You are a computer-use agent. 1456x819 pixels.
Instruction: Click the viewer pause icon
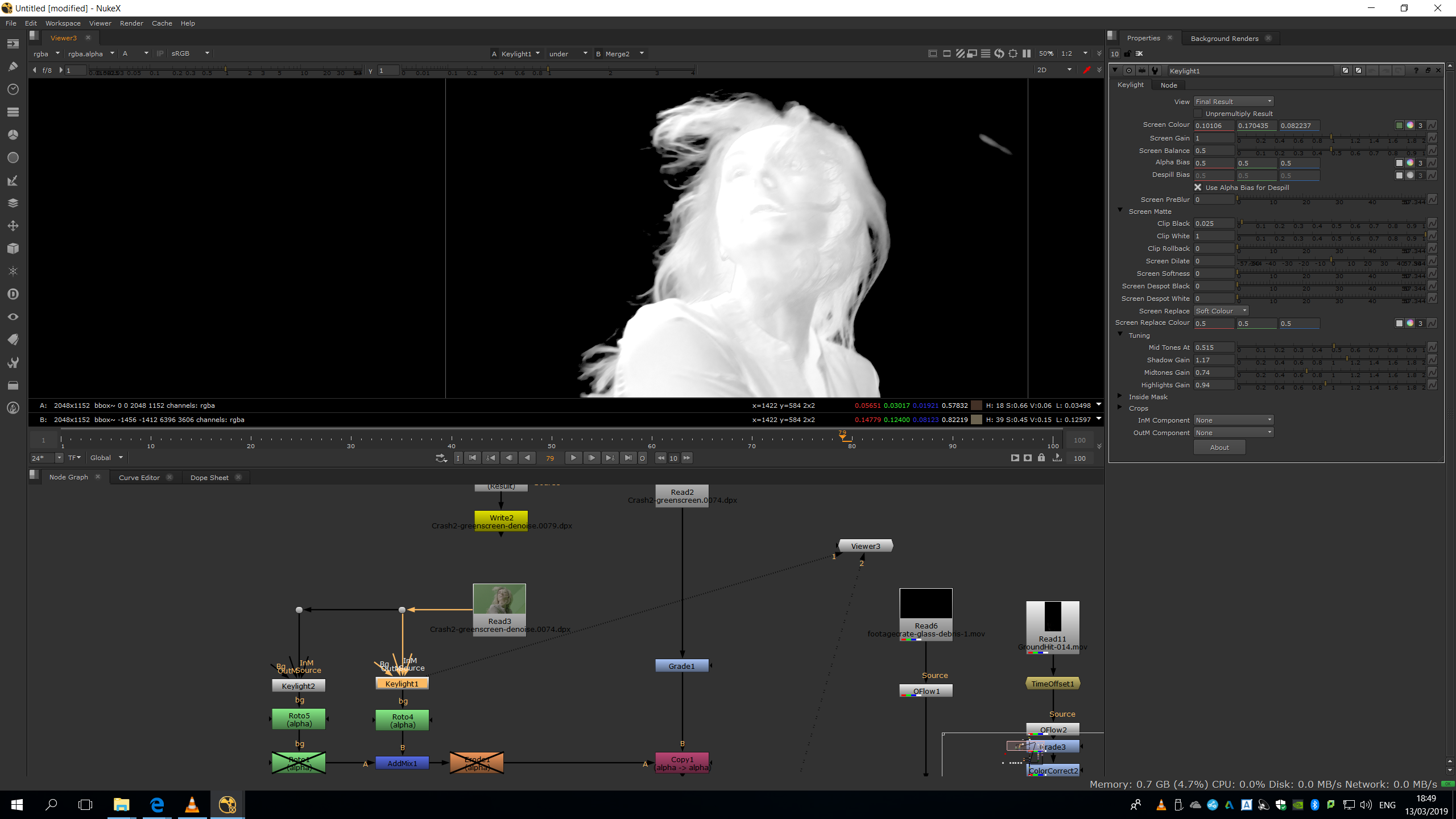[x=1027, y=53]
